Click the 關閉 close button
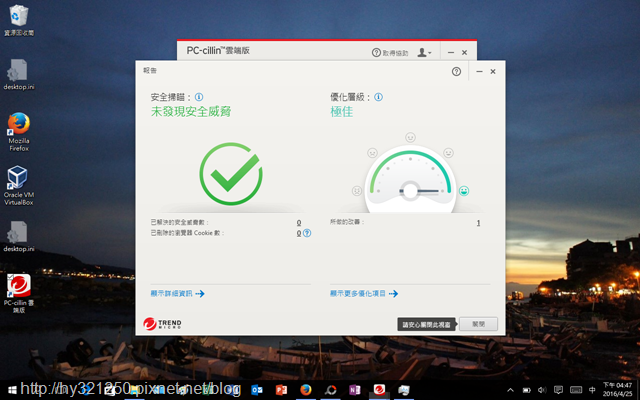The width and height of the screenshot is (640, 400). (x=478, y=324)
